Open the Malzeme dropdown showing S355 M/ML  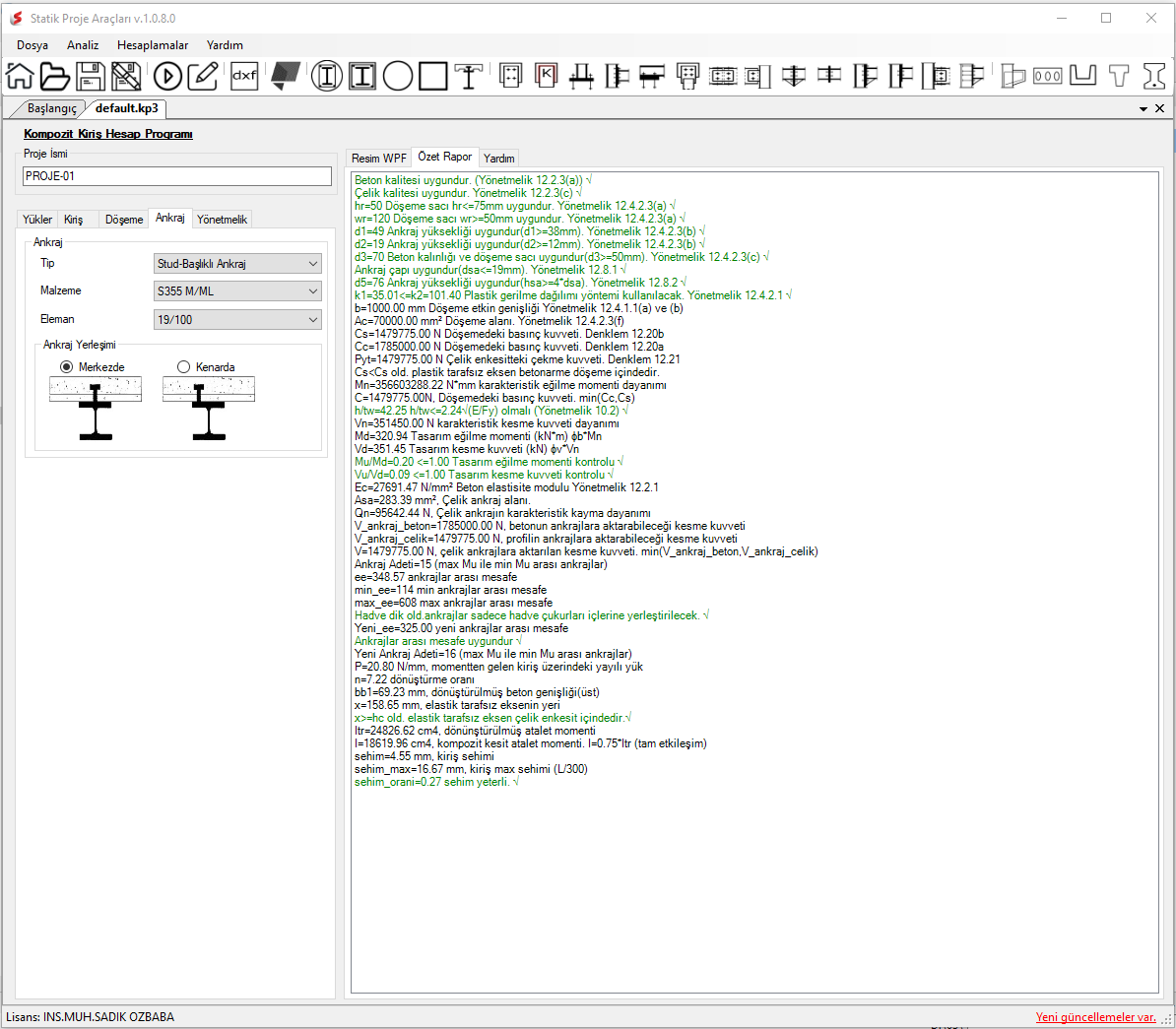coord(237,291)
